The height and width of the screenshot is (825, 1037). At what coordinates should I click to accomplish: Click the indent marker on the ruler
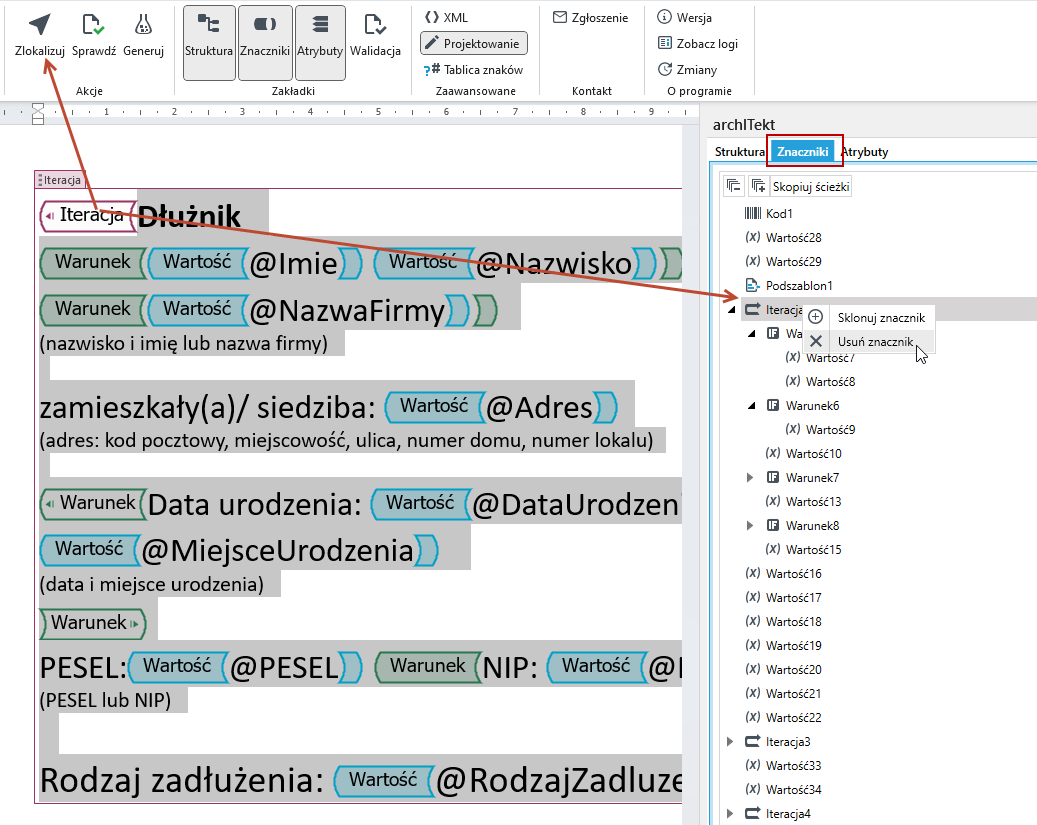[x=38, y=114]
